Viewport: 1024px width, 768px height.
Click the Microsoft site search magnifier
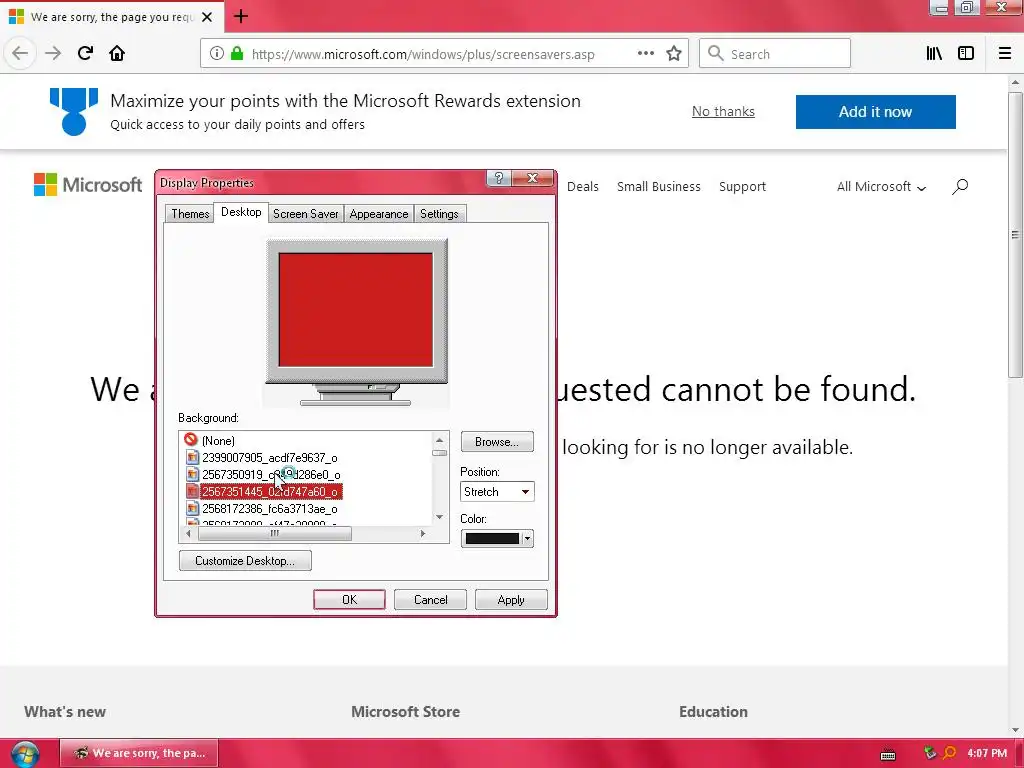click(x=959, y=187)
